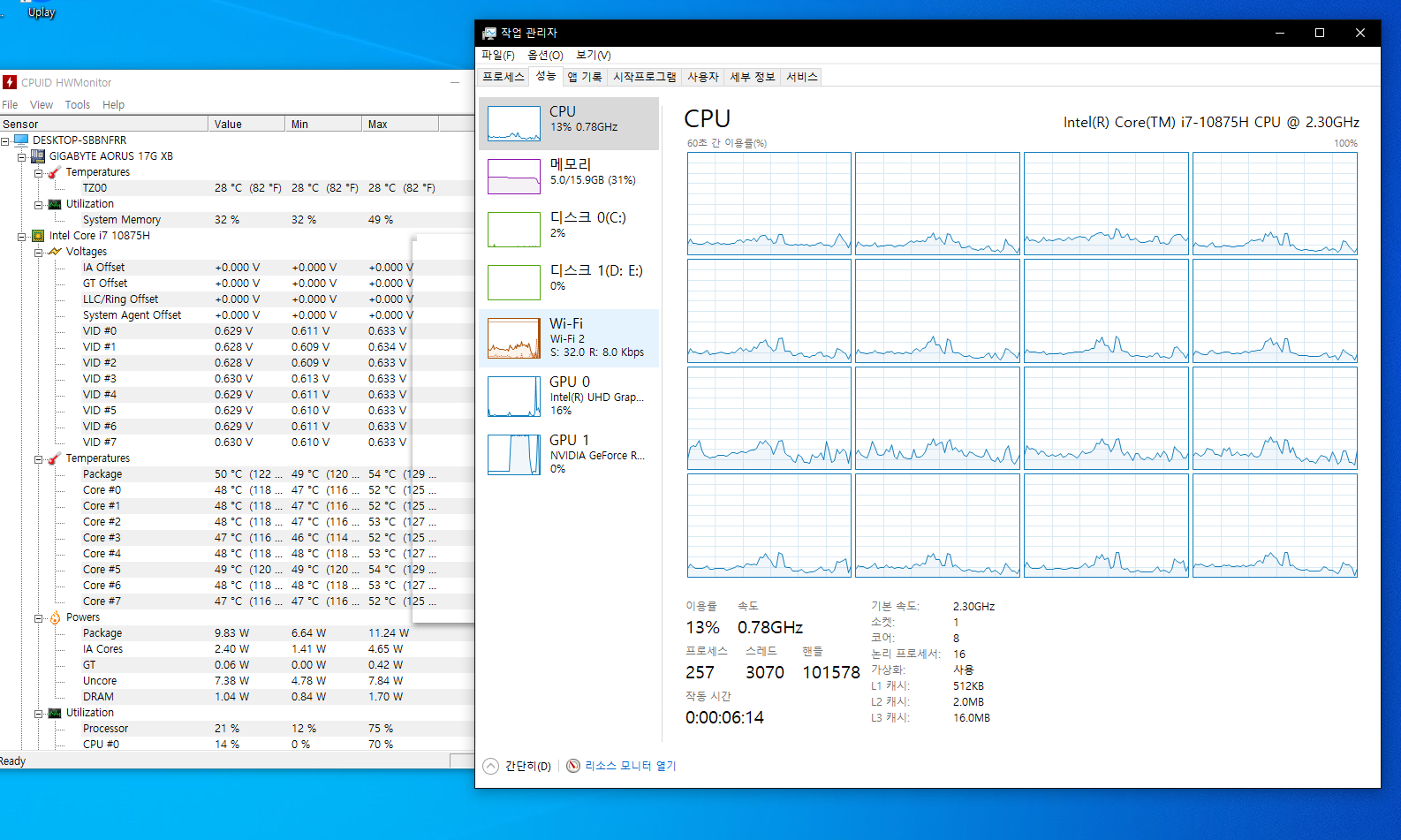Open HWMonitor Tools menu
Image resolution: width=1401 pixels, height=840 pixels.
(x=78, y=104)
